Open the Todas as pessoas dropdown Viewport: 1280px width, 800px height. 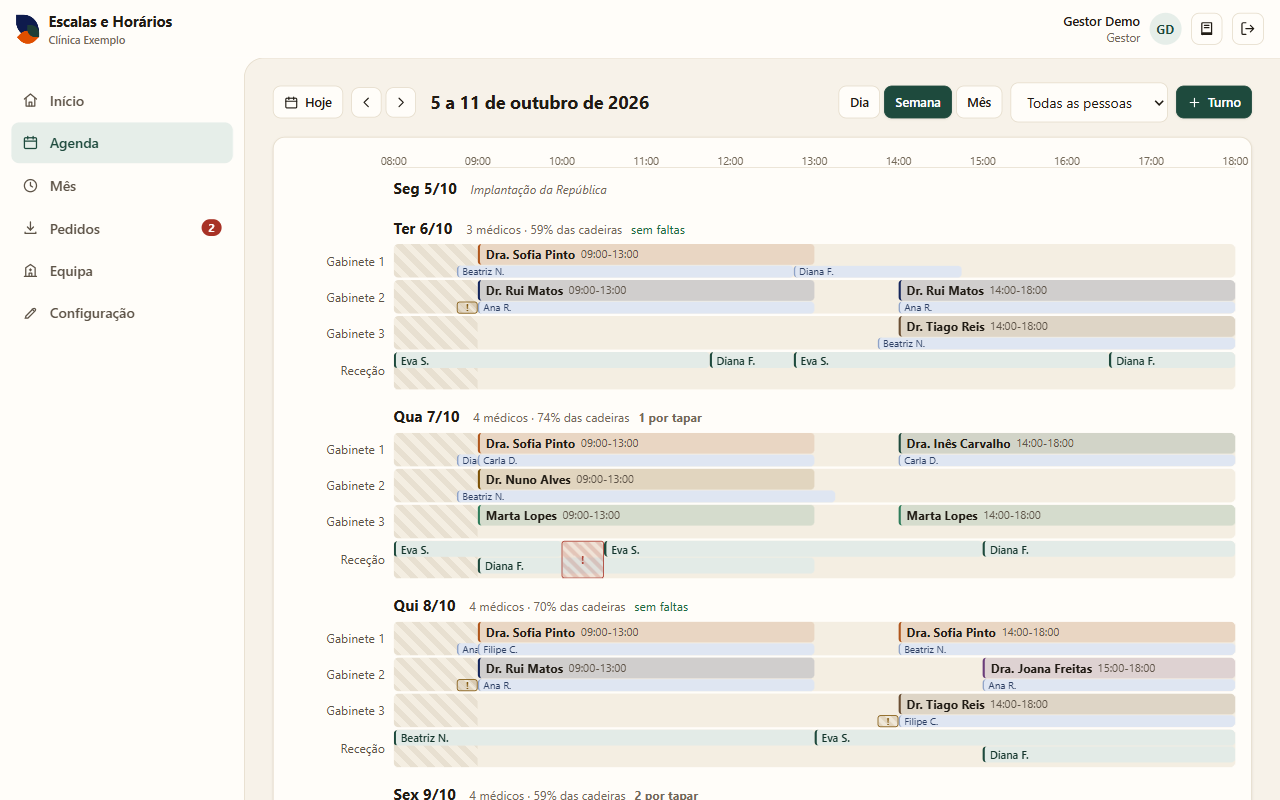1089,102
